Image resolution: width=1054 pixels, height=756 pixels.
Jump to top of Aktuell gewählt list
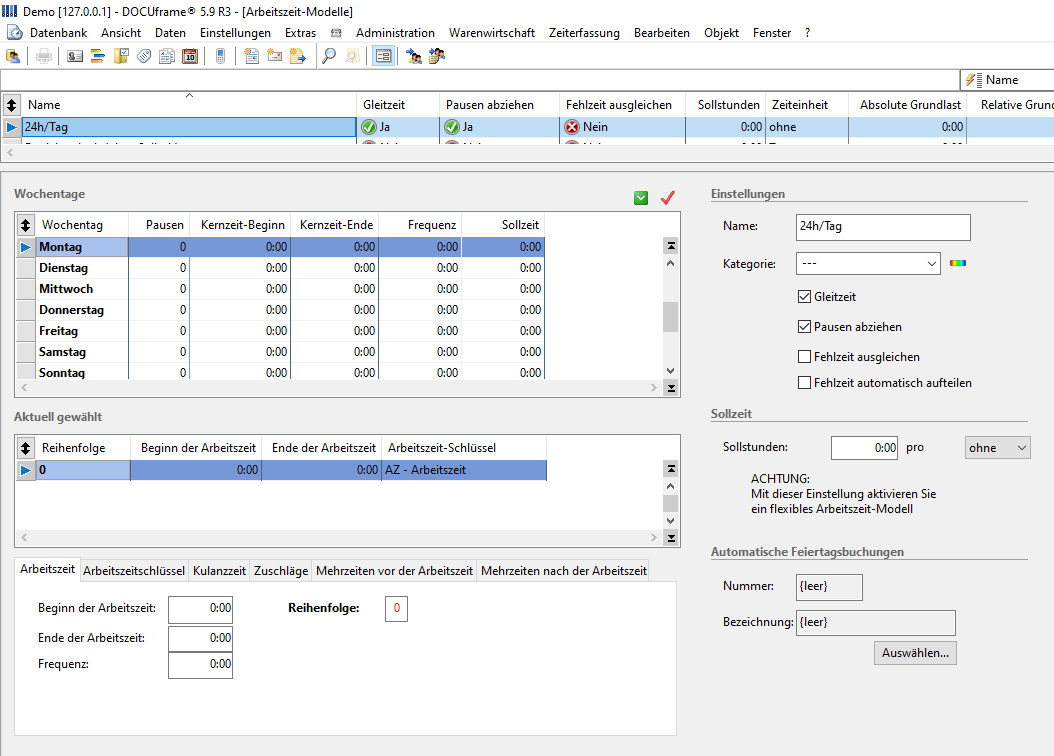click(671, 468)
